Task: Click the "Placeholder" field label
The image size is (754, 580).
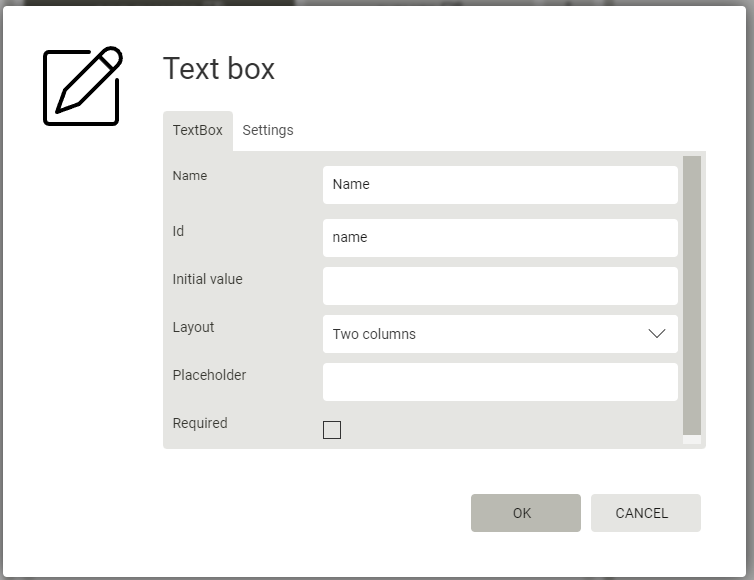Action: [x=209, y=375]
